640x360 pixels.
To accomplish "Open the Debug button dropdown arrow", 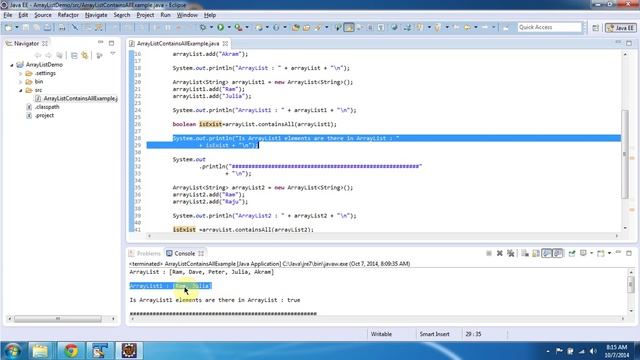I will [x=211, y=27].
